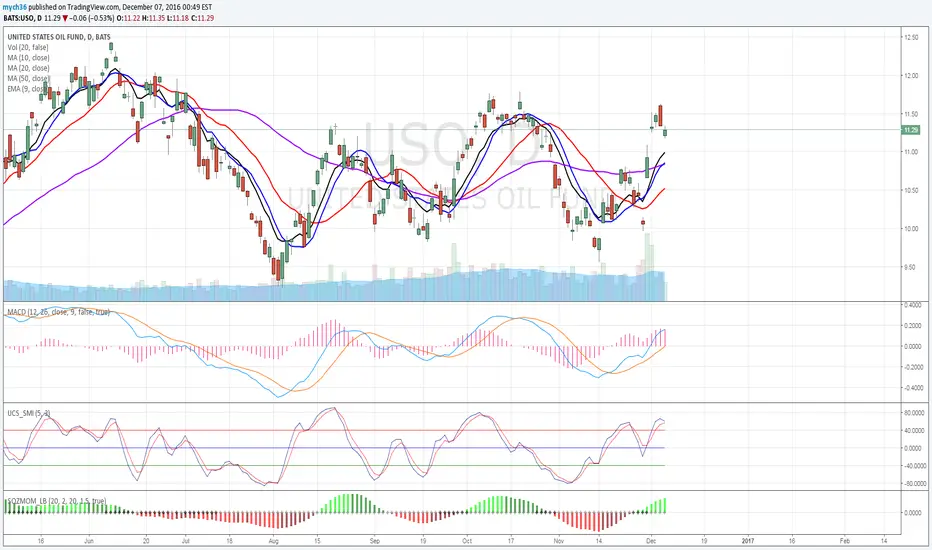This screenshot has width=932, height=550.
Task: Click 2017 on the date axis
Action: 748,541
